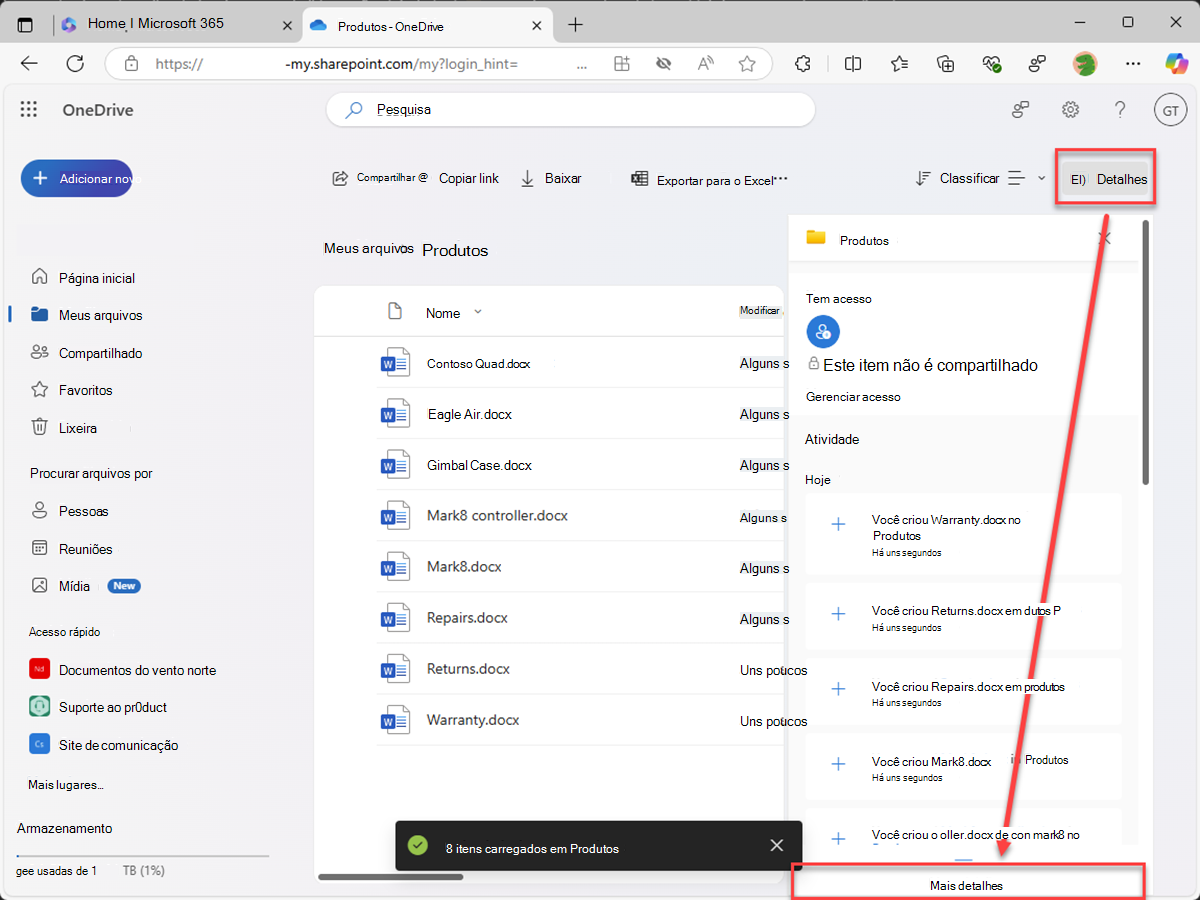Screen dimensions: 1200x900
Task: Open the GT account avatar
Action: click(1170, 111)
